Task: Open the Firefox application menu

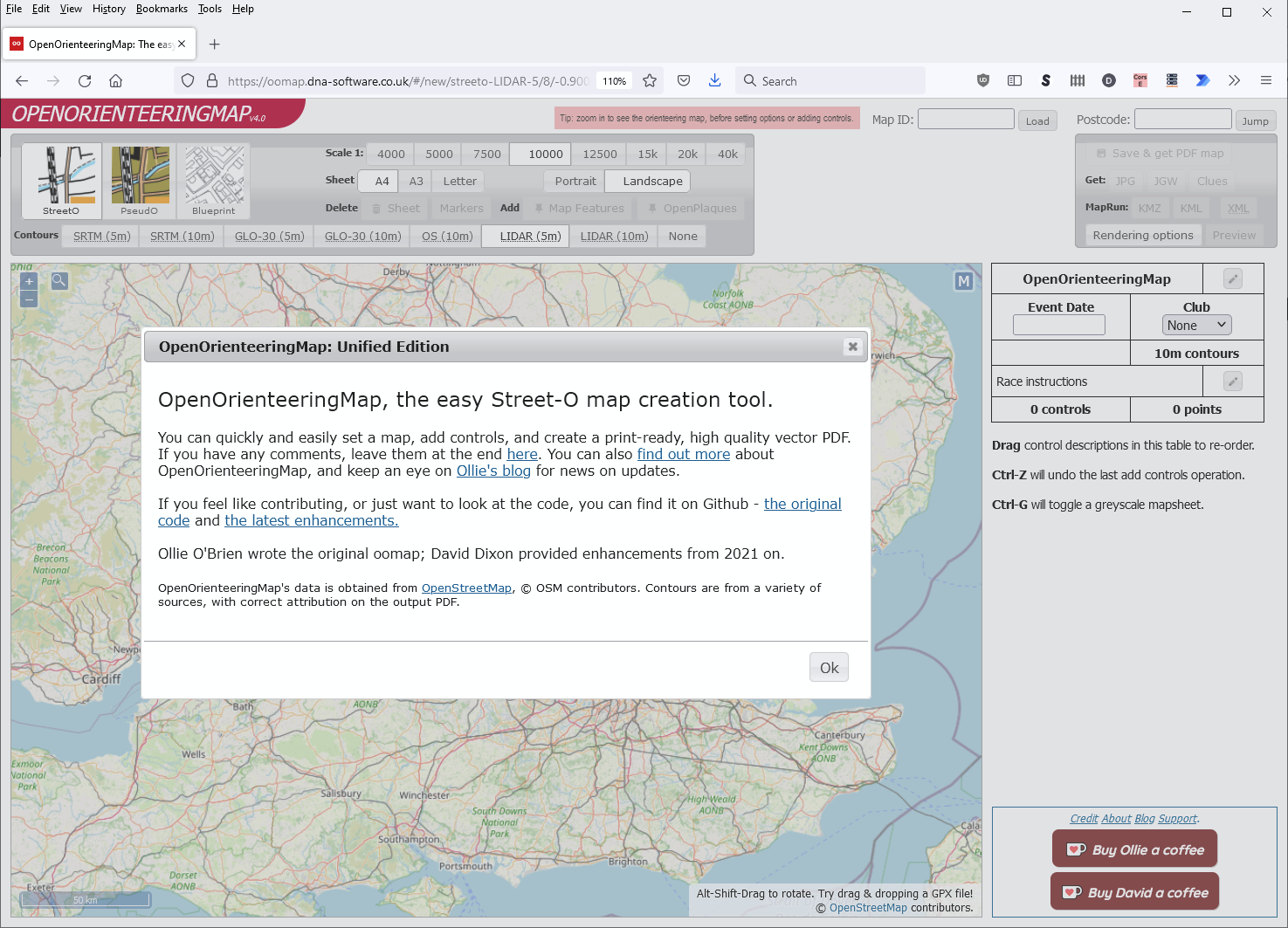Action: pyautogui.click(x=1265, y=80)
